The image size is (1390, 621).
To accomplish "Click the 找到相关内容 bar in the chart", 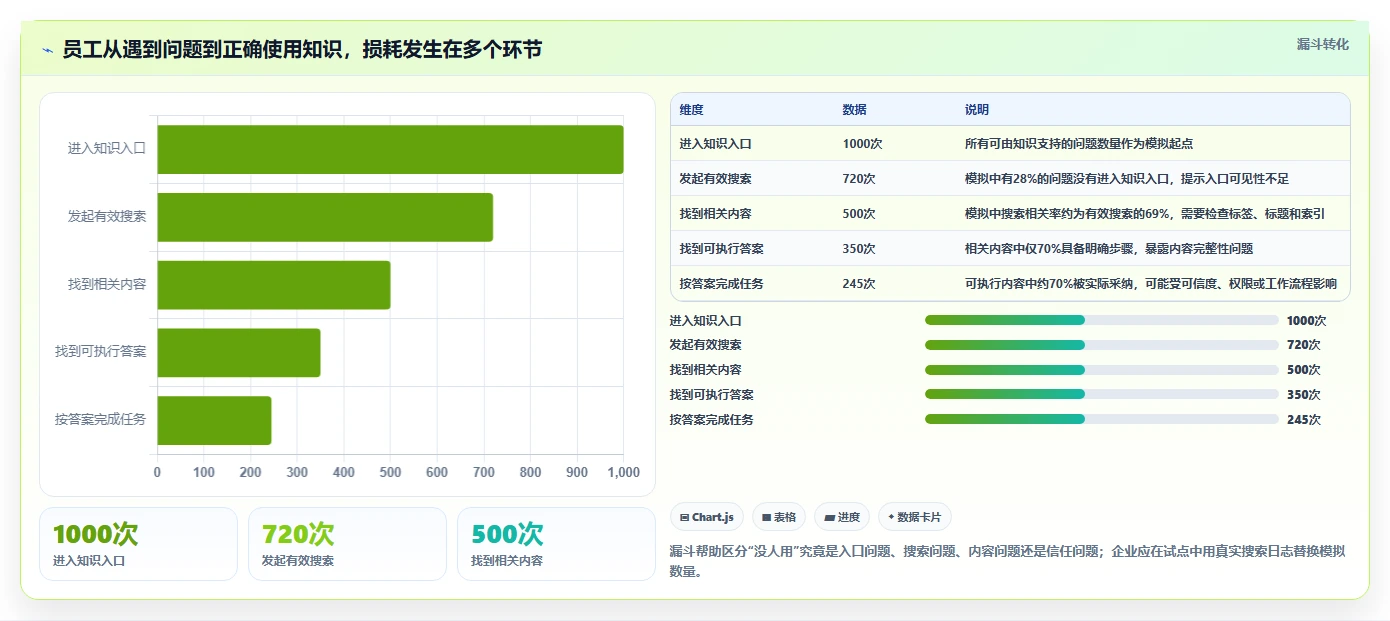I will coord(274,285).
